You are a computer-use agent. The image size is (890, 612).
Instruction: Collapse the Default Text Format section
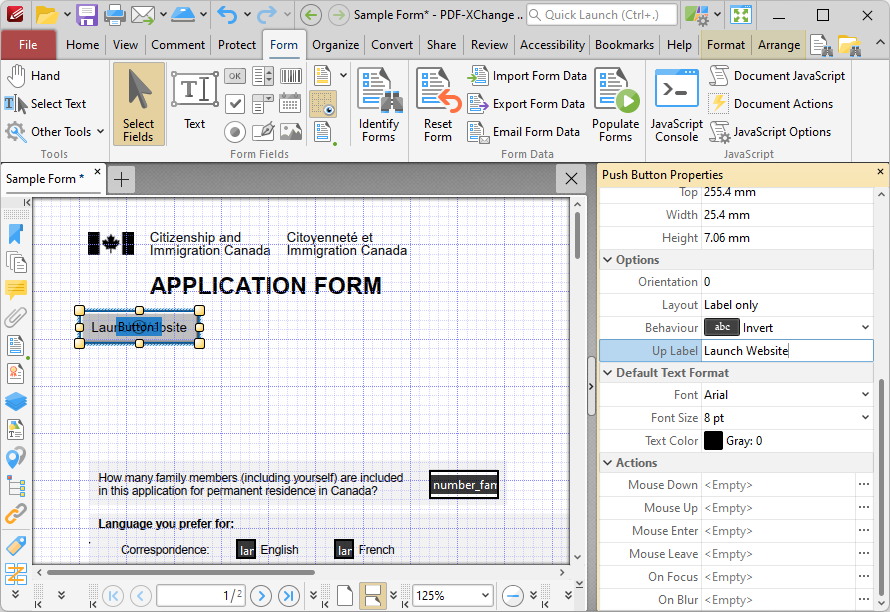coord(607,373)
